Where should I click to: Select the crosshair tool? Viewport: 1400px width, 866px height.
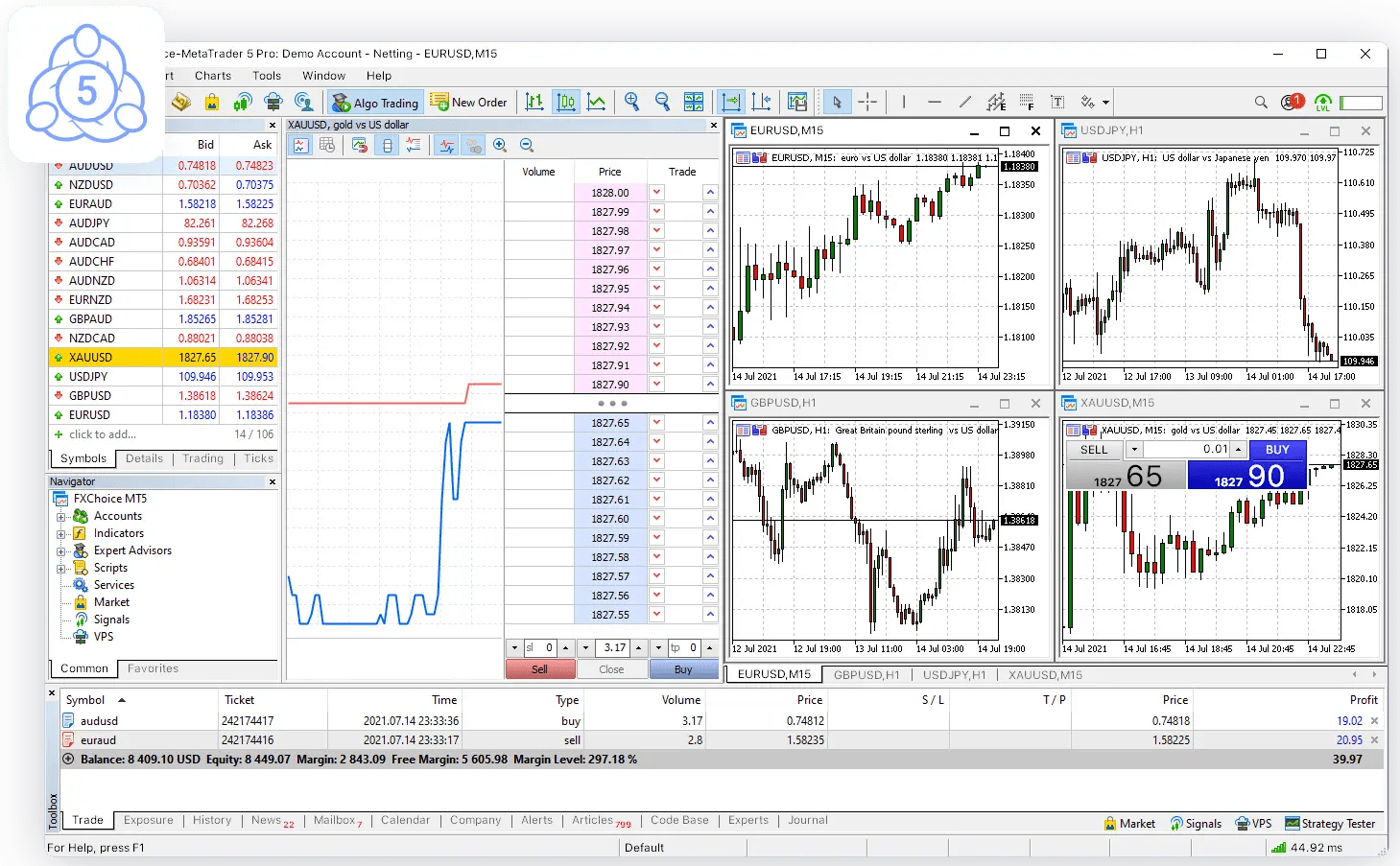[x=867, y=102]
